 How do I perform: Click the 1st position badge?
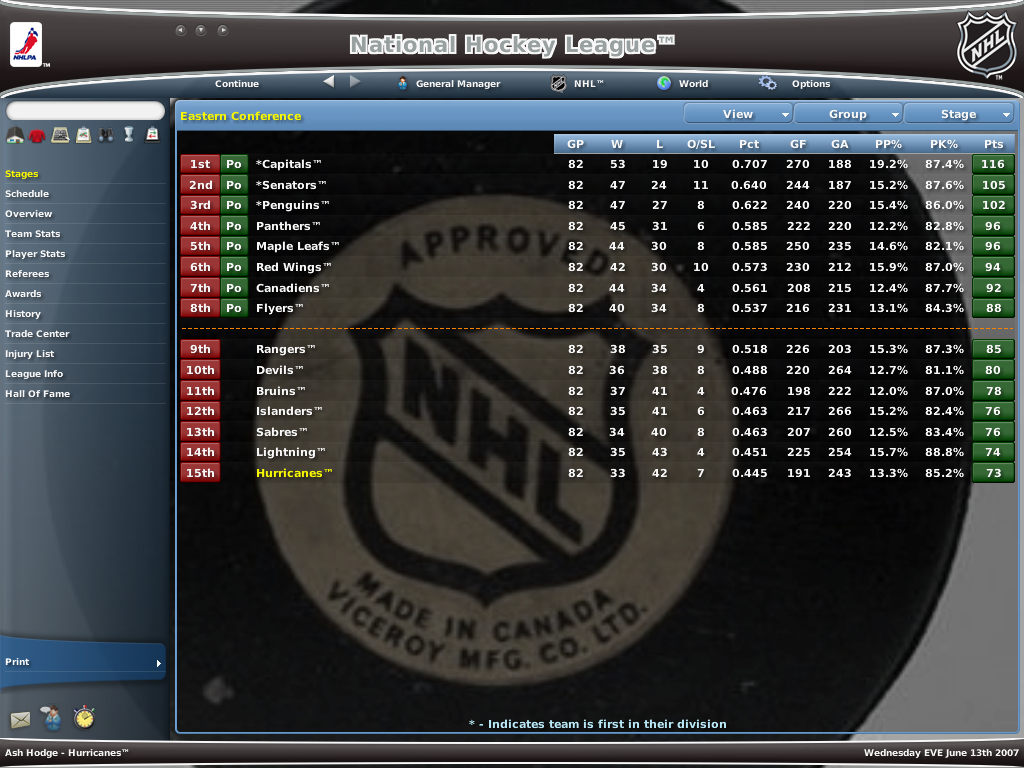[x=200, y=165]
